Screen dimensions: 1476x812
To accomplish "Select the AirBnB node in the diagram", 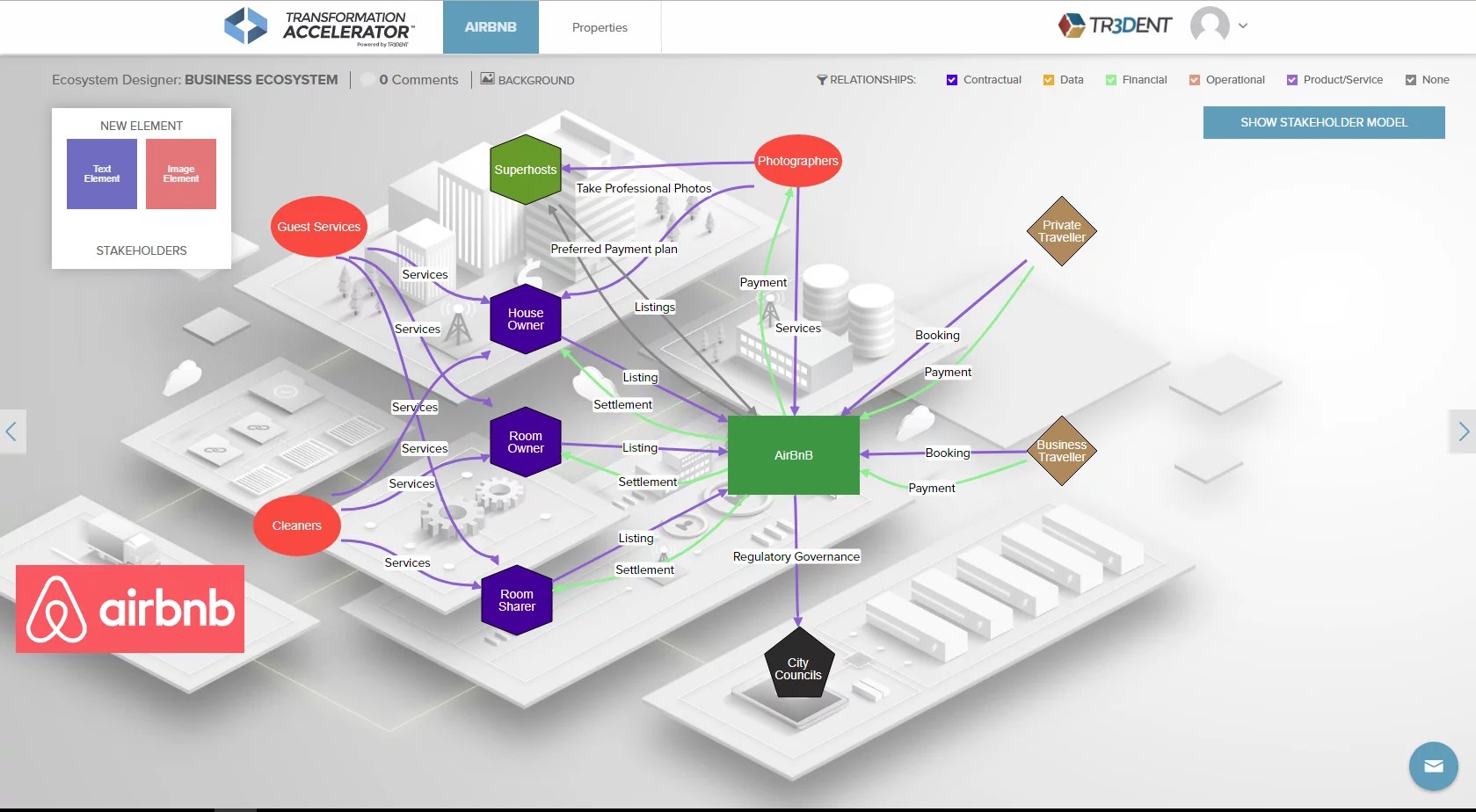I will [x=792, y=455].
